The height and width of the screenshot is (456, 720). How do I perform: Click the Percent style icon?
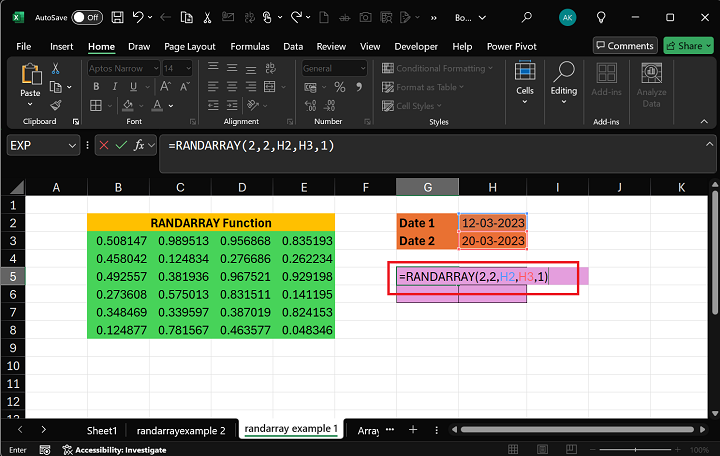click(x=339, y=87)
